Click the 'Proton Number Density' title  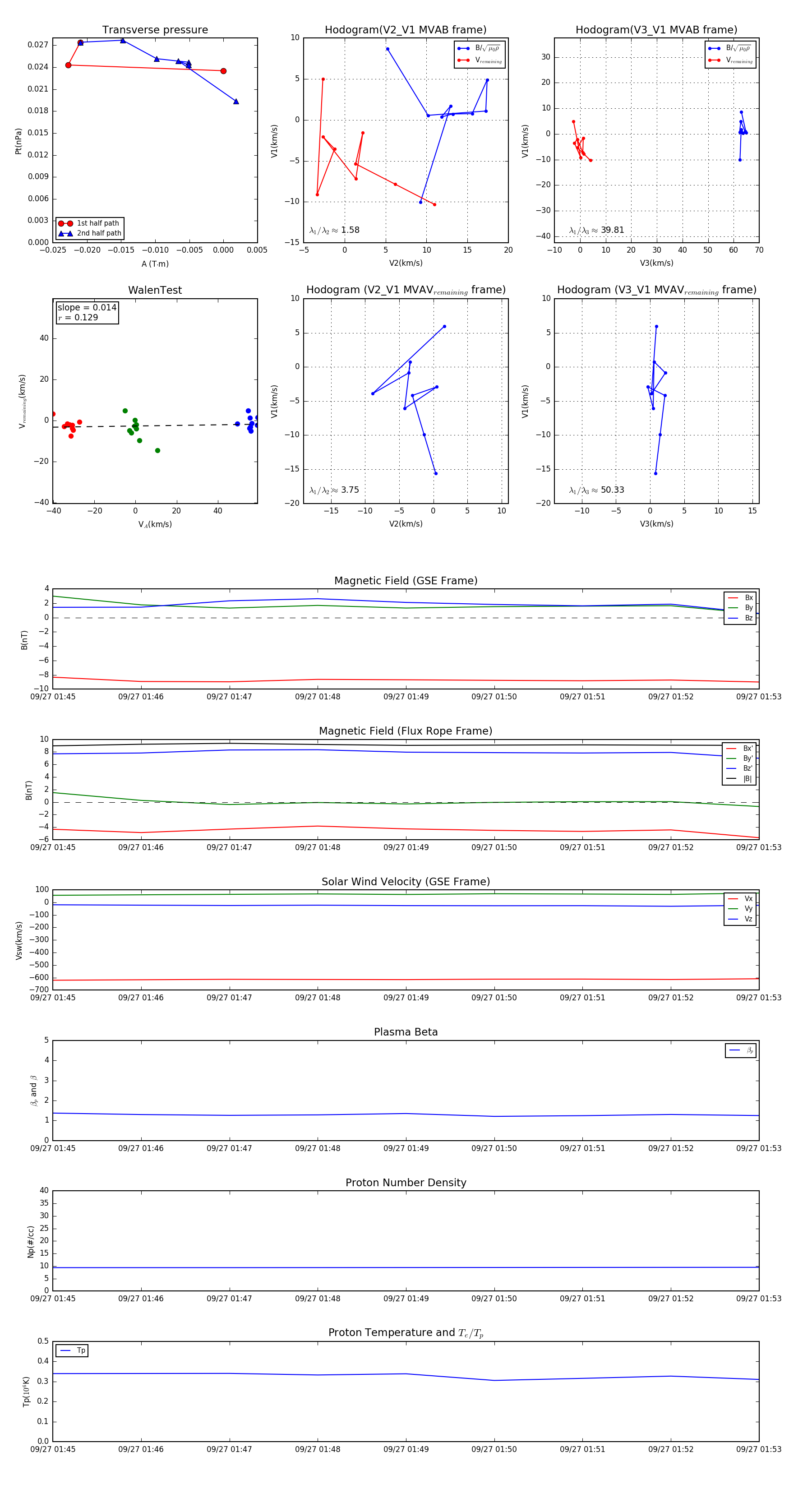(x=406, y=1183)
